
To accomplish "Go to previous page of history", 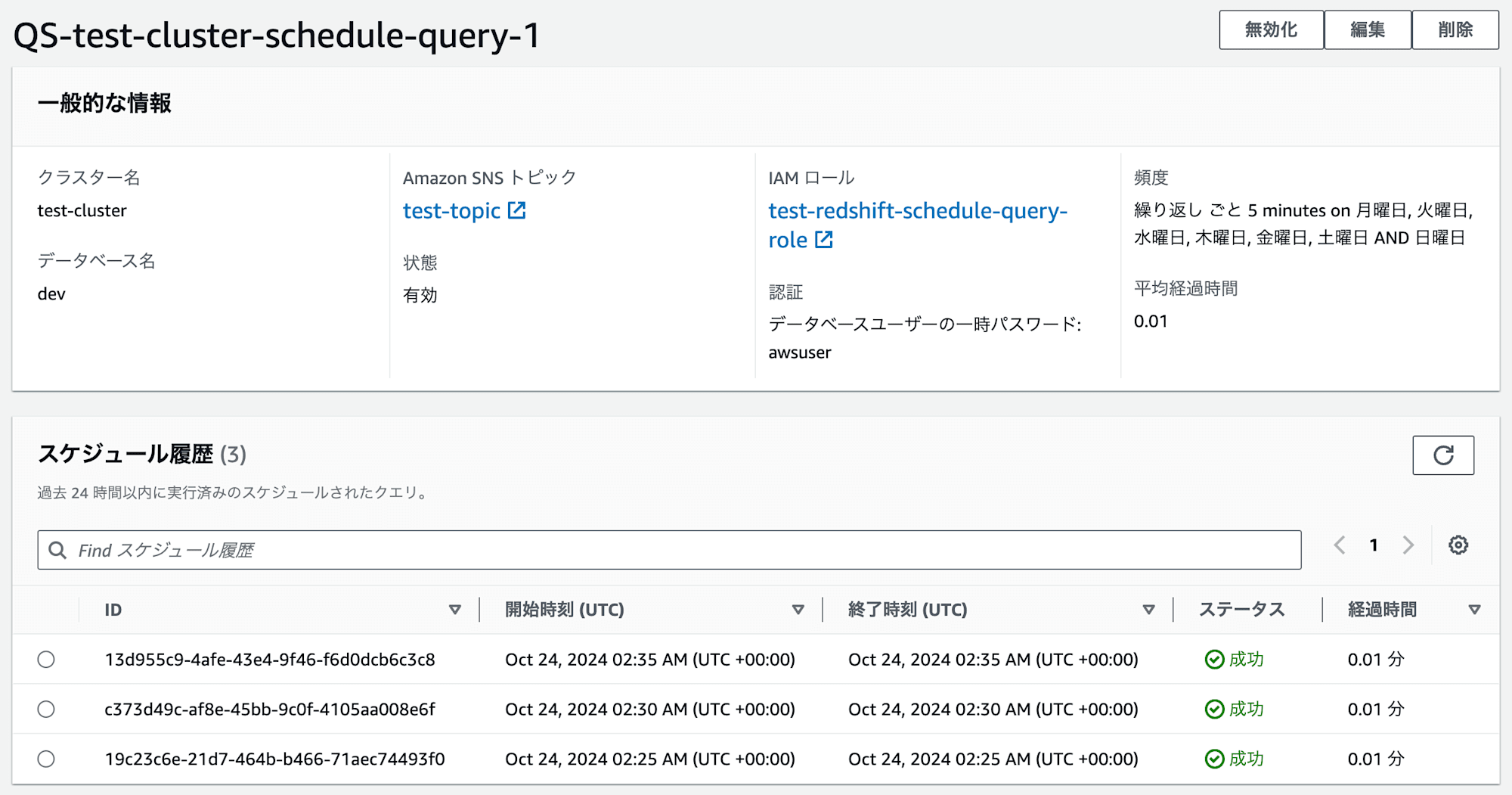I will [x=1340, y=545].
